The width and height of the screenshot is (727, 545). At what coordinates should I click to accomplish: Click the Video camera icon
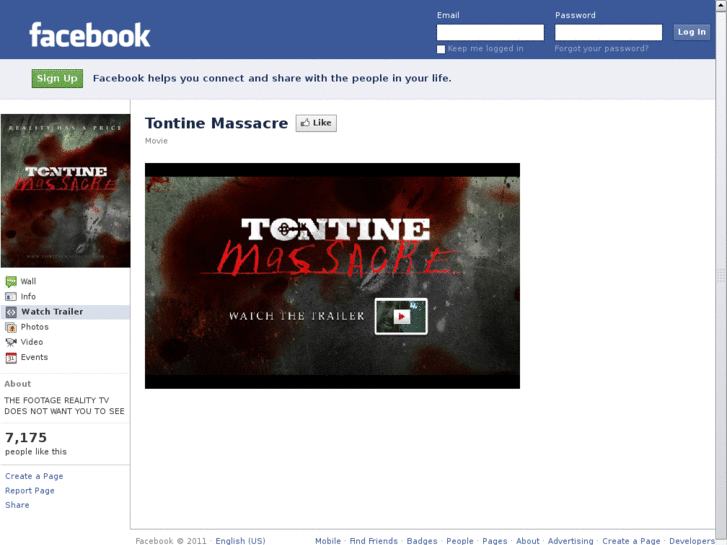[11, 342]
